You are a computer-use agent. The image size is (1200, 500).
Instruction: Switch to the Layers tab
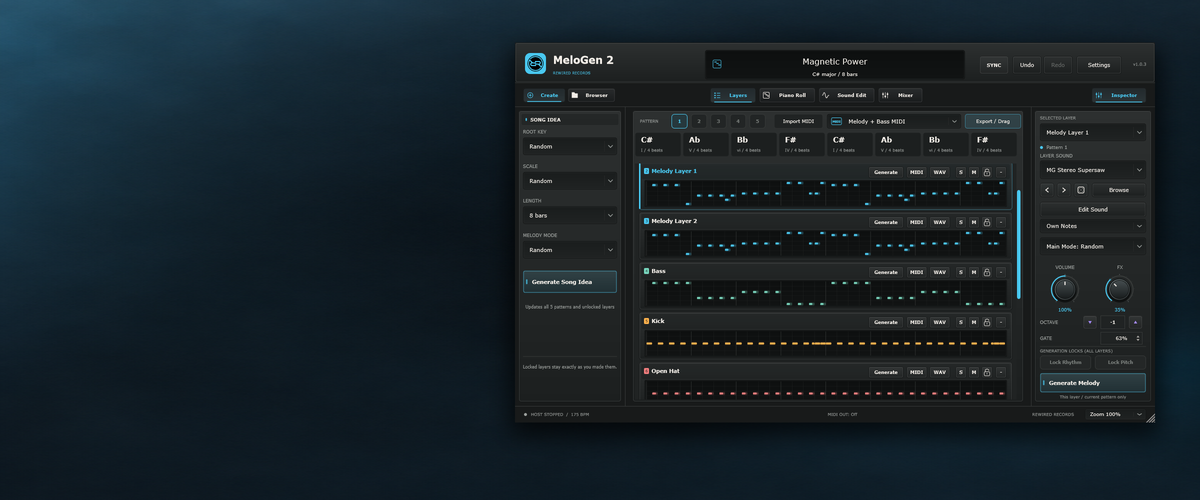(732, 95)
